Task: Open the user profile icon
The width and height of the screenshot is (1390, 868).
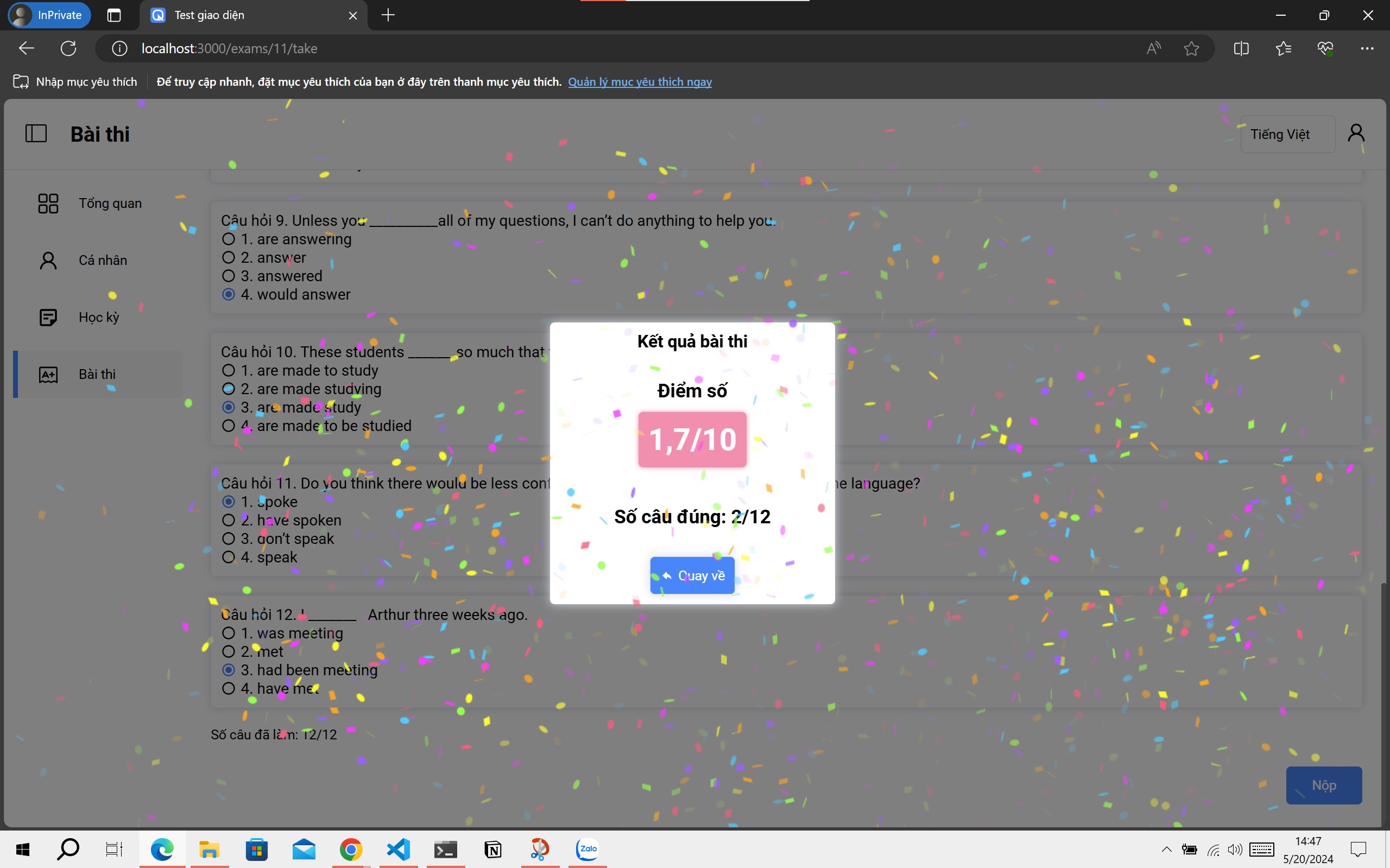Action: point(1356,133)
